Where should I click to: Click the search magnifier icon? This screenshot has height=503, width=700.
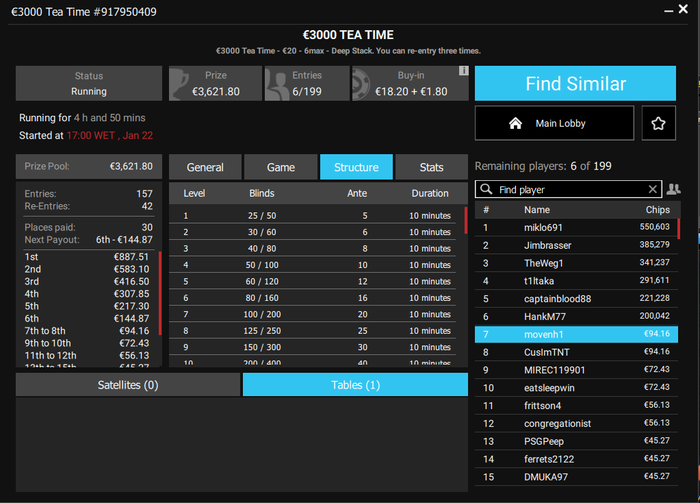pos(486,189)
